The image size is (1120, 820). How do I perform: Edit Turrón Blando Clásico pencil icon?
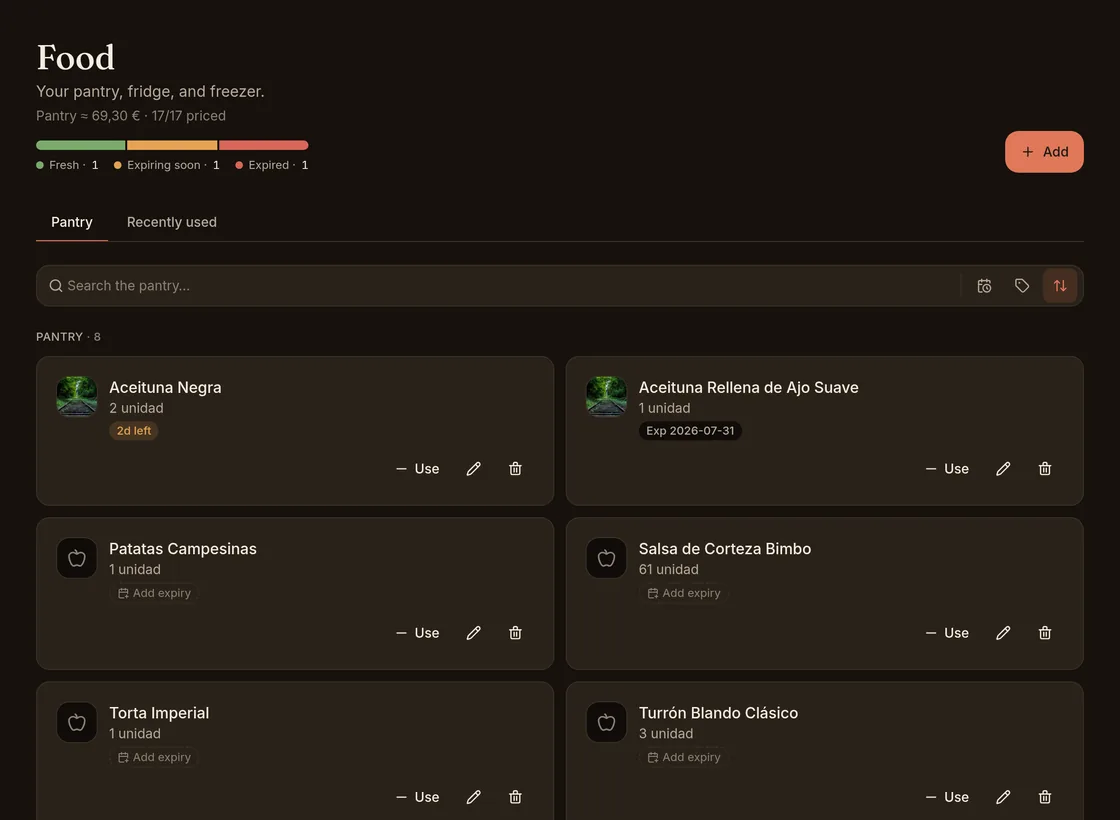1003,797
